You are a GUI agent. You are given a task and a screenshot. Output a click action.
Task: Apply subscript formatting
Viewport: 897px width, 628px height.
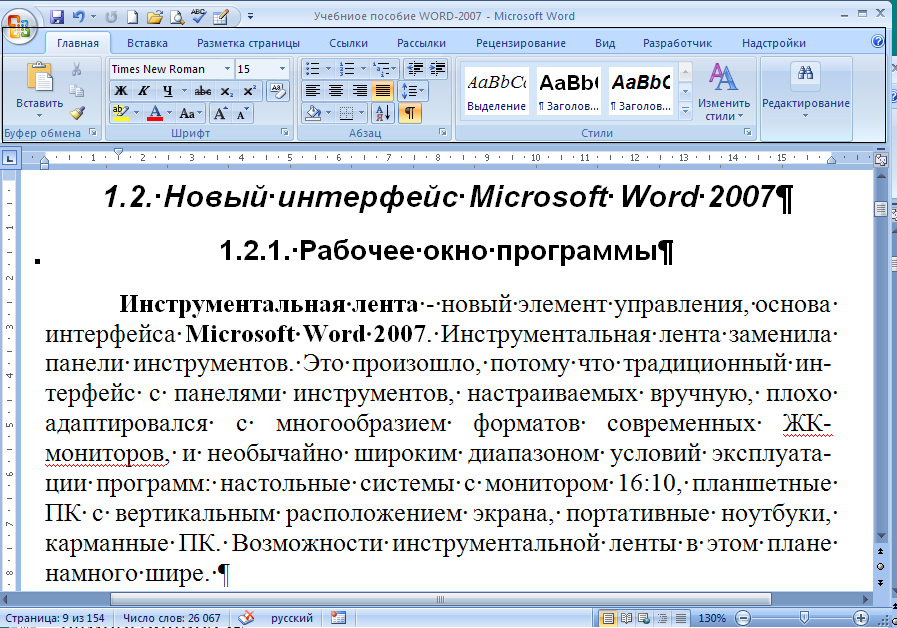tap(227, 91)
